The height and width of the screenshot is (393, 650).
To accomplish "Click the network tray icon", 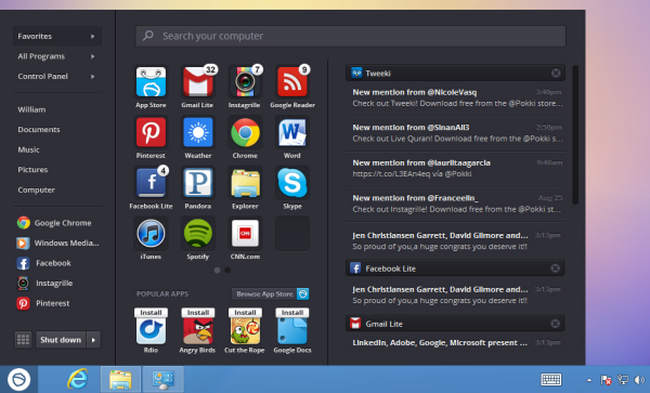I will (622, 380).
